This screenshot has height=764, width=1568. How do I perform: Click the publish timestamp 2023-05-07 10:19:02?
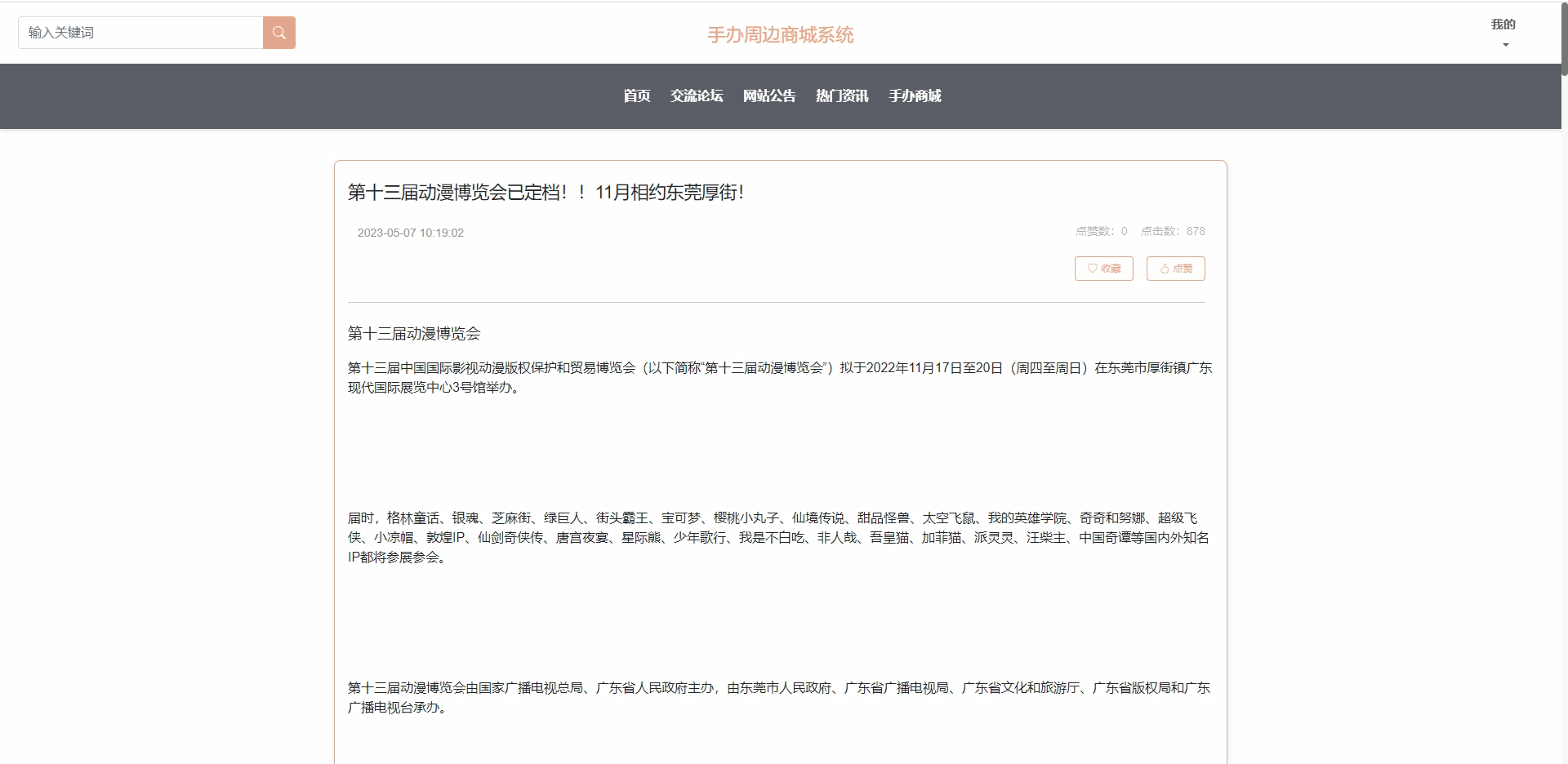pos(410,233)
